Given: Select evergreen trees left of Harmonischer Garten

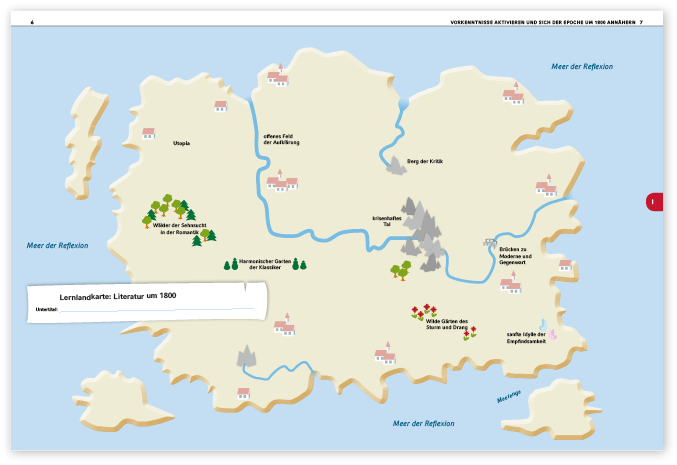Looking at the screenshot, I should (226, 265).
